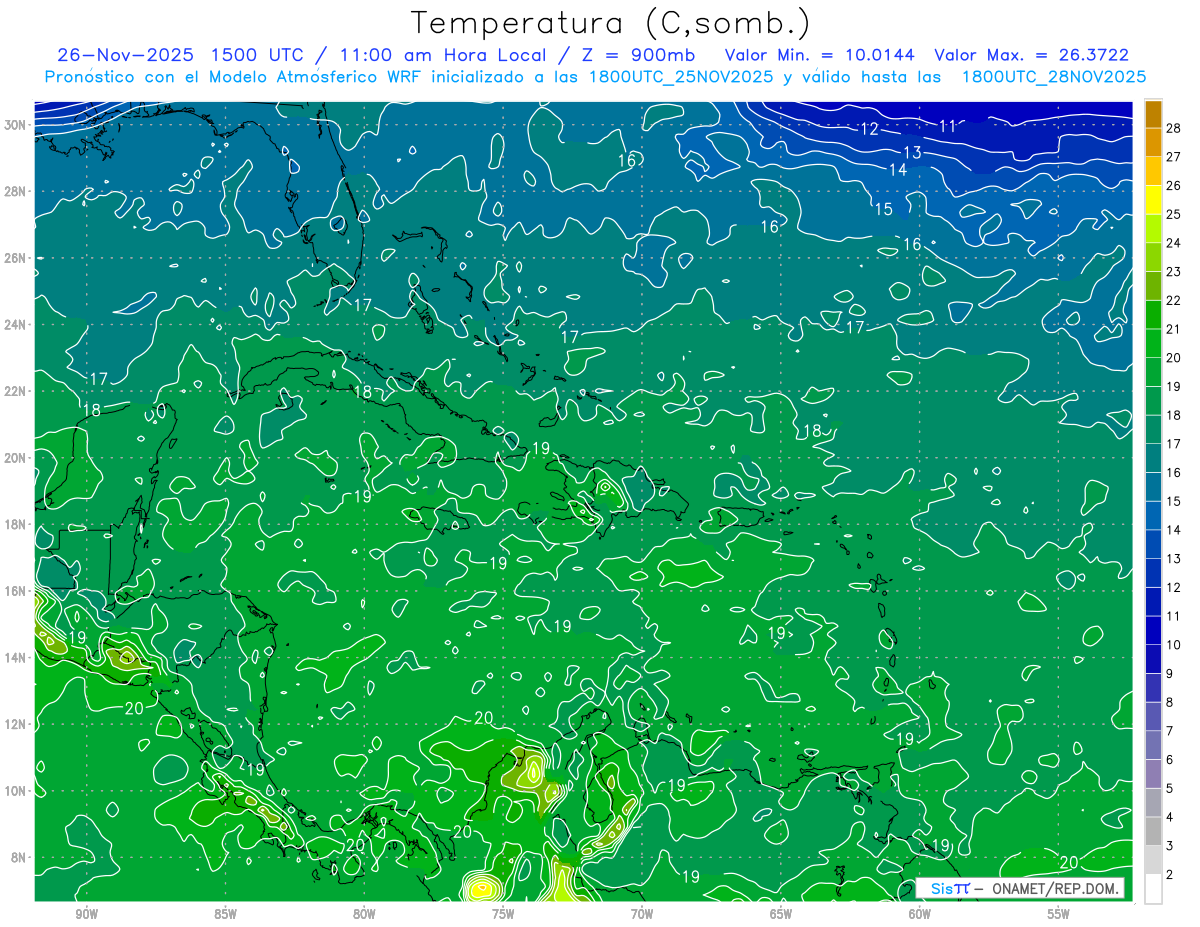This screenshot has height=927, width=1200.
Task: Click legend value "28" on the color scale
Action: click(x=1175, y=128)
